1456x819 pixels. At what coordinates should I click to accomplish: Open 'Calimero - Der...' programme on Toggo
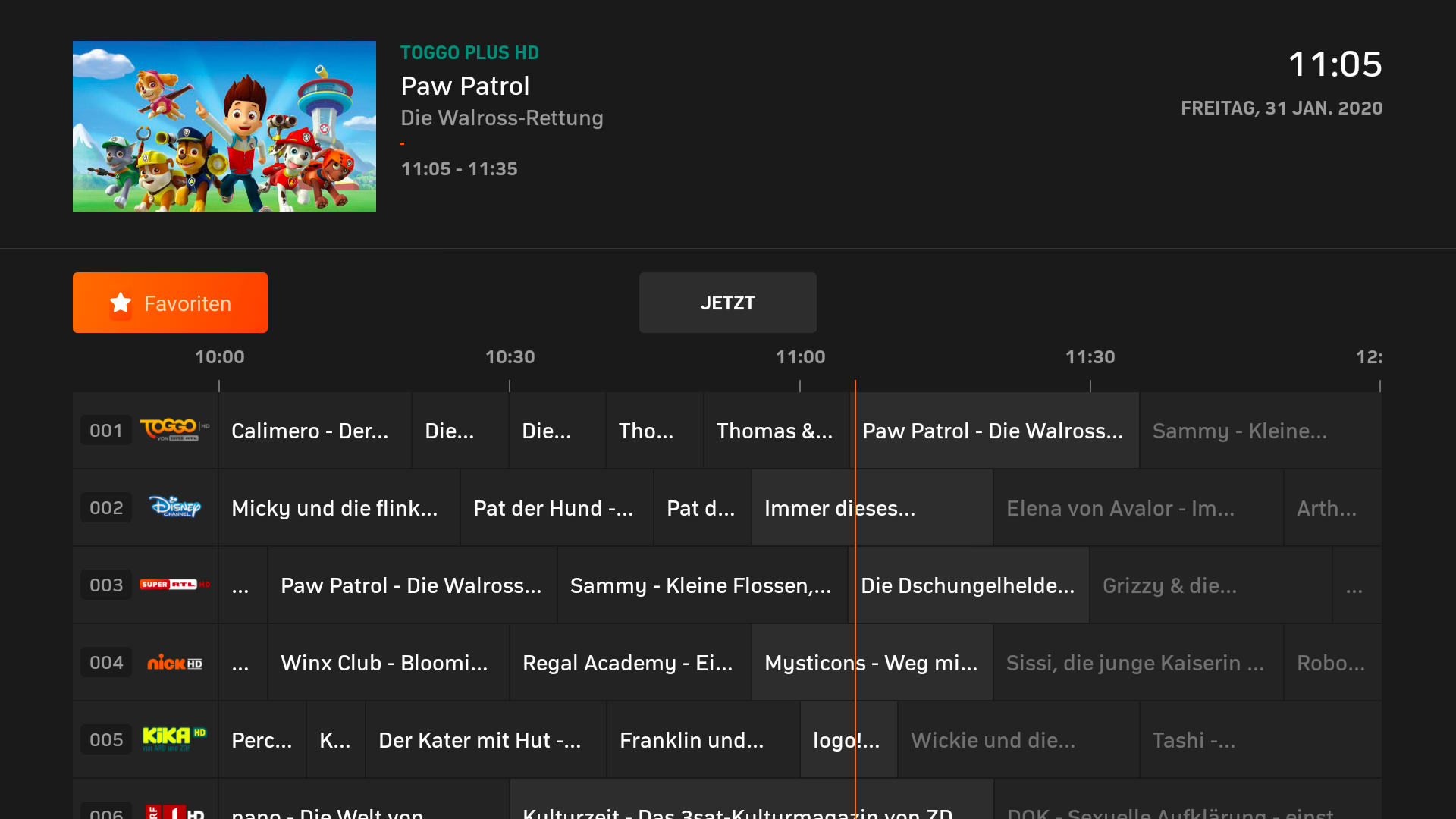315,431
